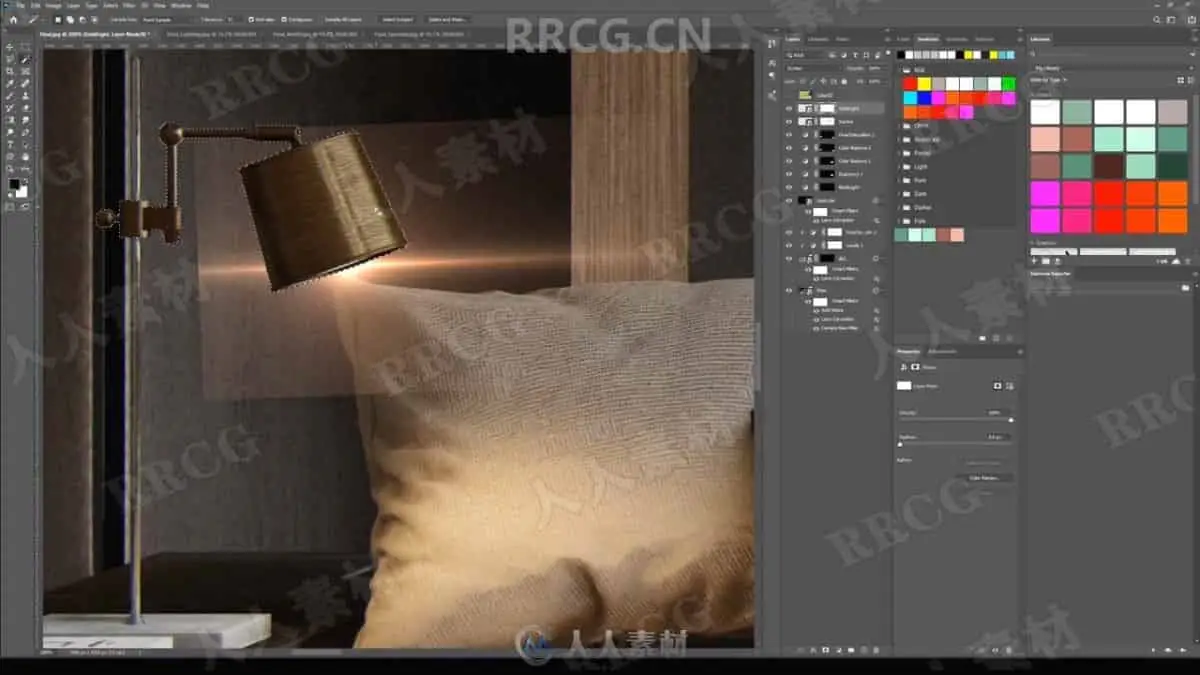Viewport: 1200px width, 675px height.
Task: Expand the Pastel swatch group
Action: tap(899, 154)
